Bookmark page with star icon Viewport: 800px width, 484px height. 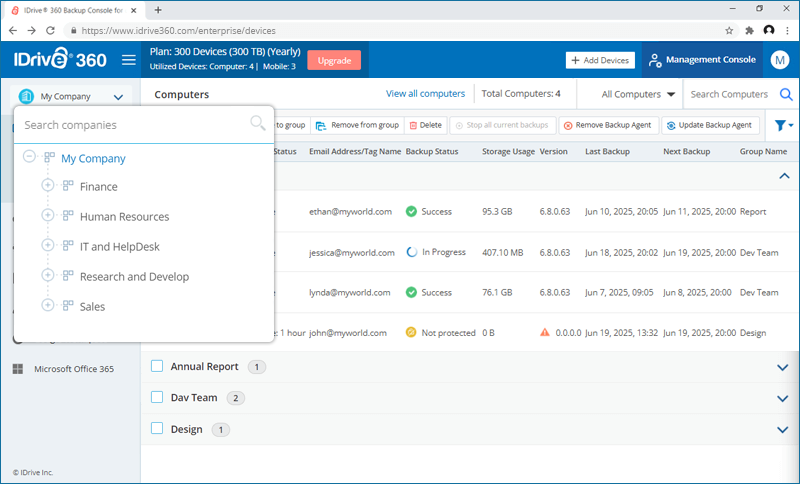[729, 31]
